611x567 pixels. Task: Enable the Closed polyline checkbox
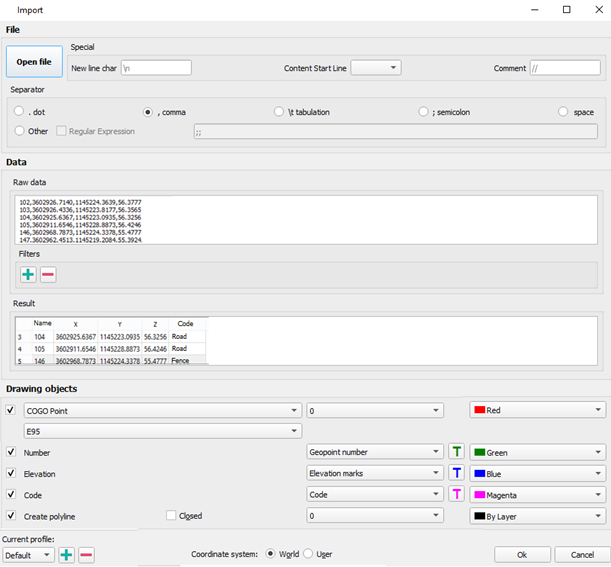tap(171, 516)
